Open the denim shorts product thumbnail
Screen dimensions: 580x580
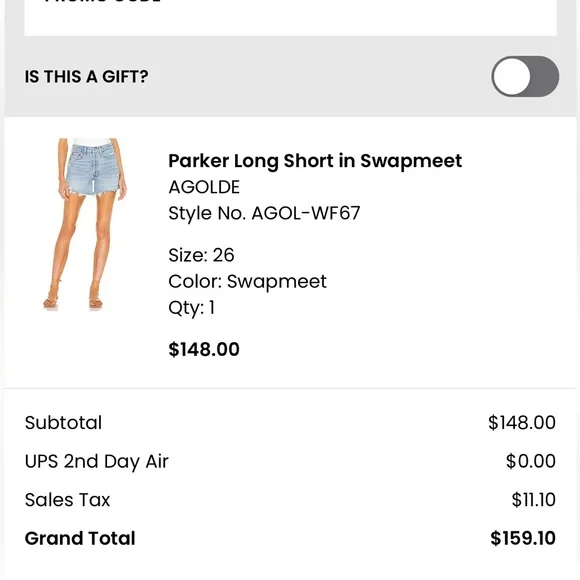pos(85,224)
